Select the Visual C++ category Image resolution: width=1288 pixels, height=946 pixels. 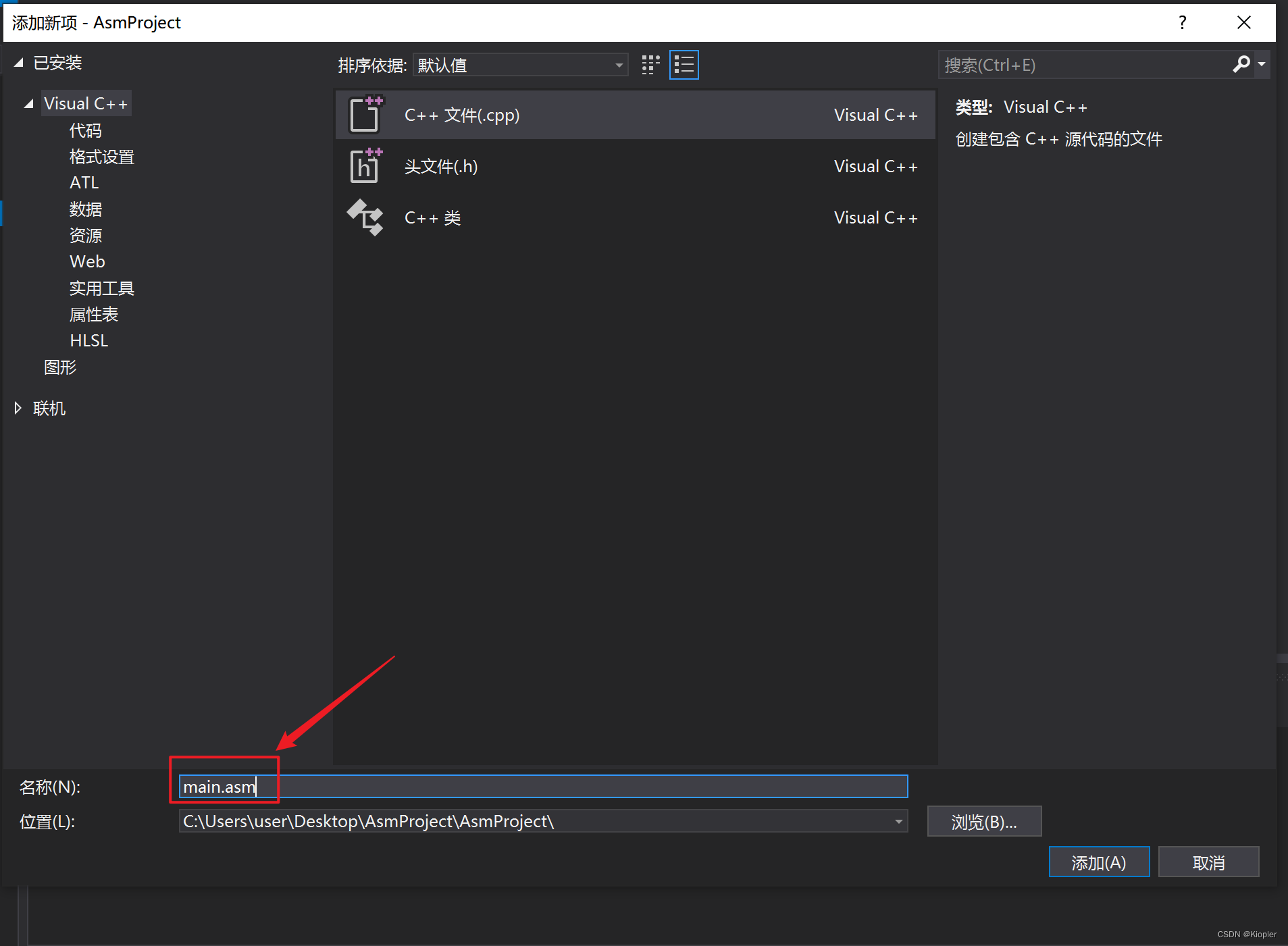coord(86,103)
